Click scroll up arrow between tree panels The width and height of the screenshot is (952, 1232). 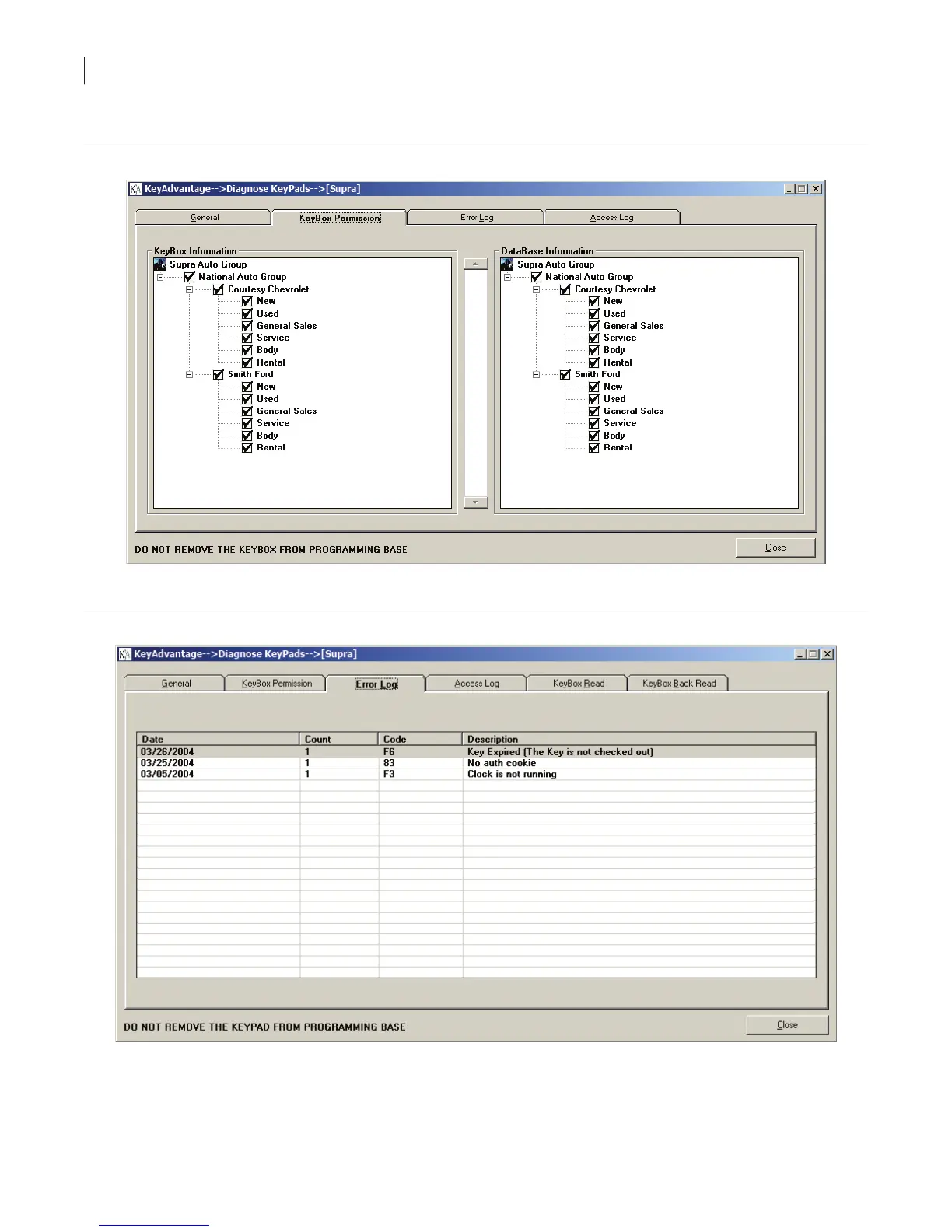pos(475,264)
